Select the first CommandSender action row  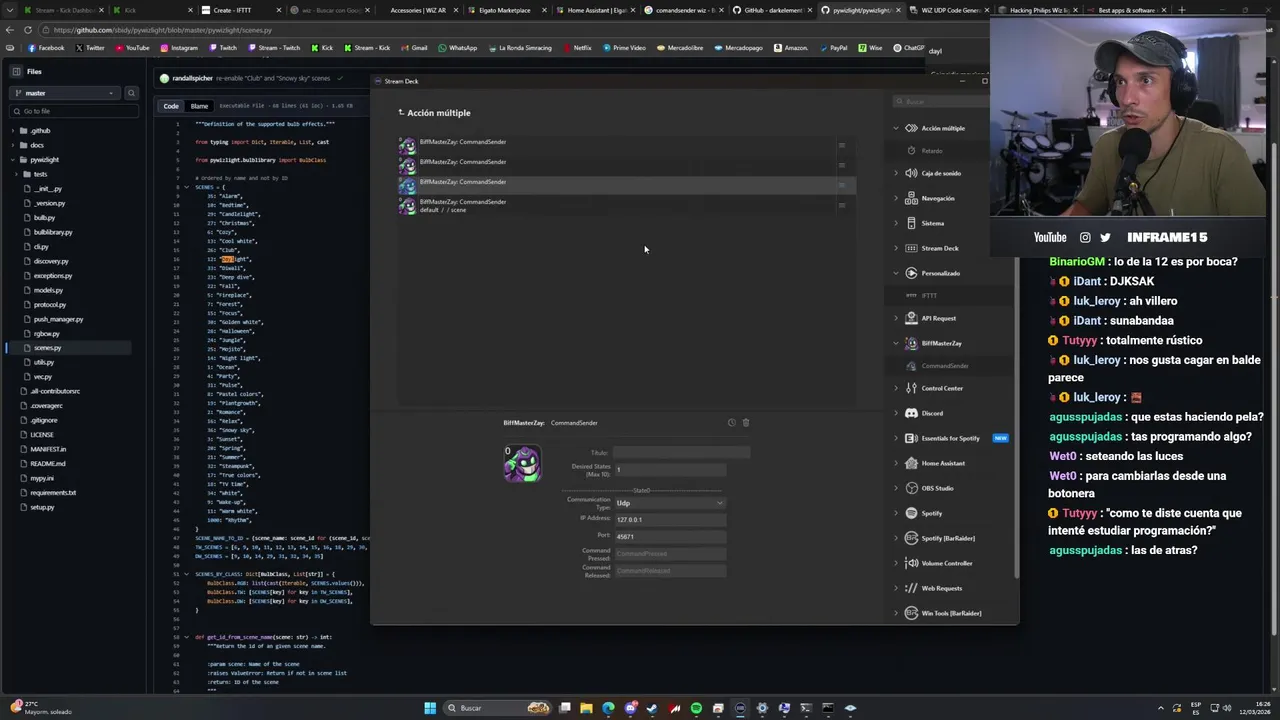point(625,145)
